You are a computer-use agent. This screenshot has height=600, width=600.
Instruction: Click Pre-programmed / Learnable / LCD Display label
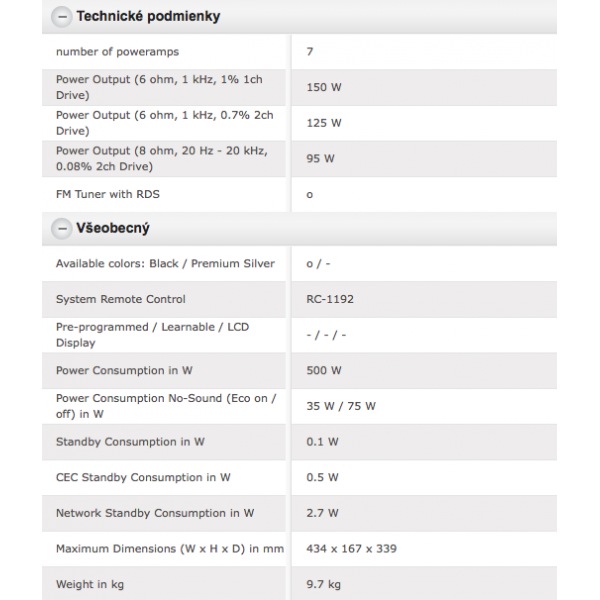(x=151, y=334)
